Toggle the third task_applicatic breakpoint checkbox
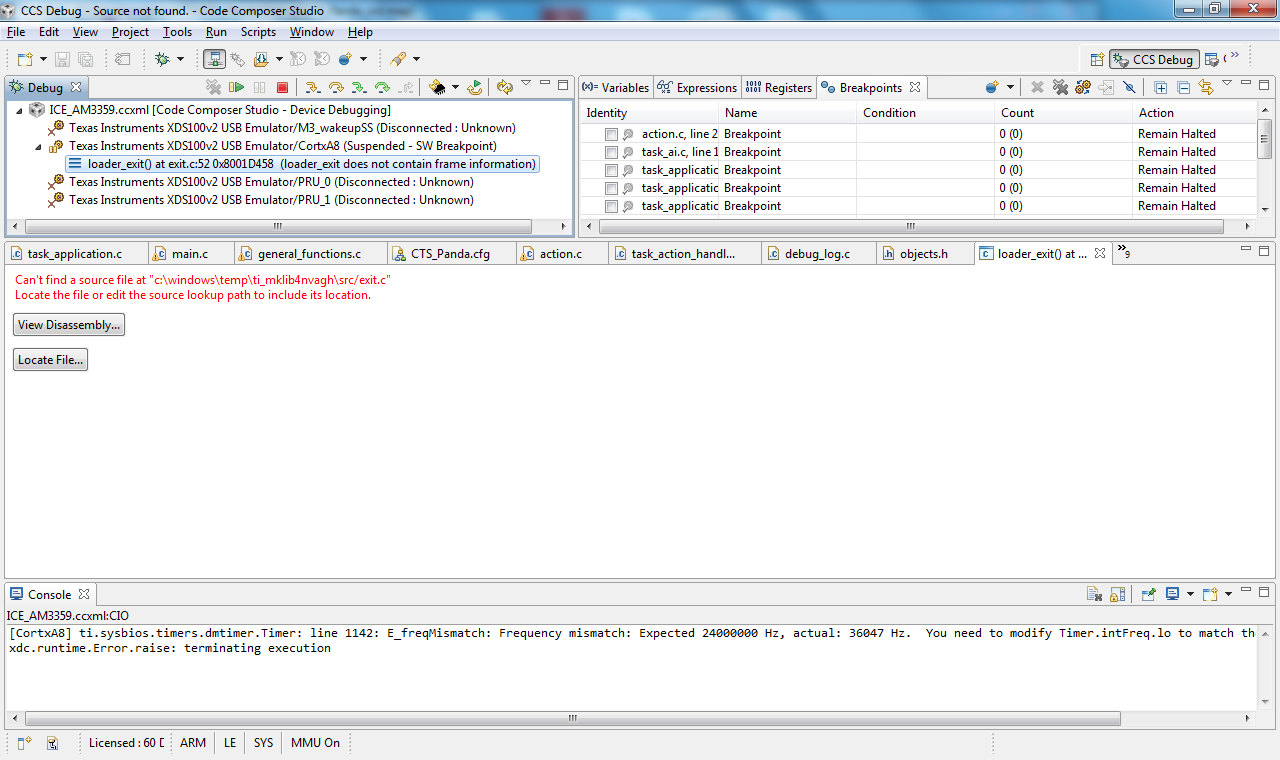The width and height of the screenshot is (1280, 760). 611,206
